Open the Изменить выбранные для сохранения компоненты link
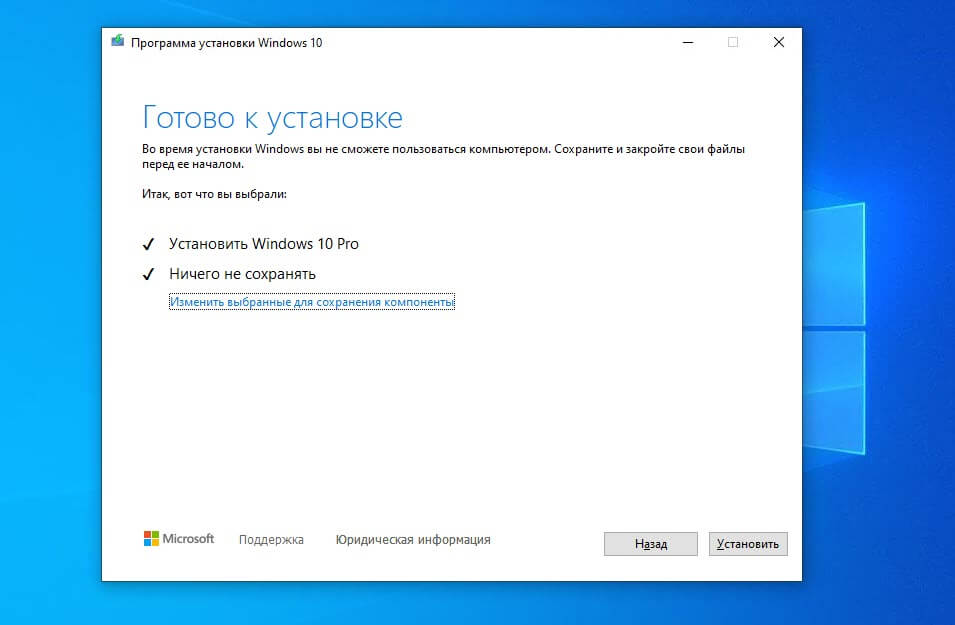Image resolution: width=955 pixels, height=625 pixels. (312, 302)
